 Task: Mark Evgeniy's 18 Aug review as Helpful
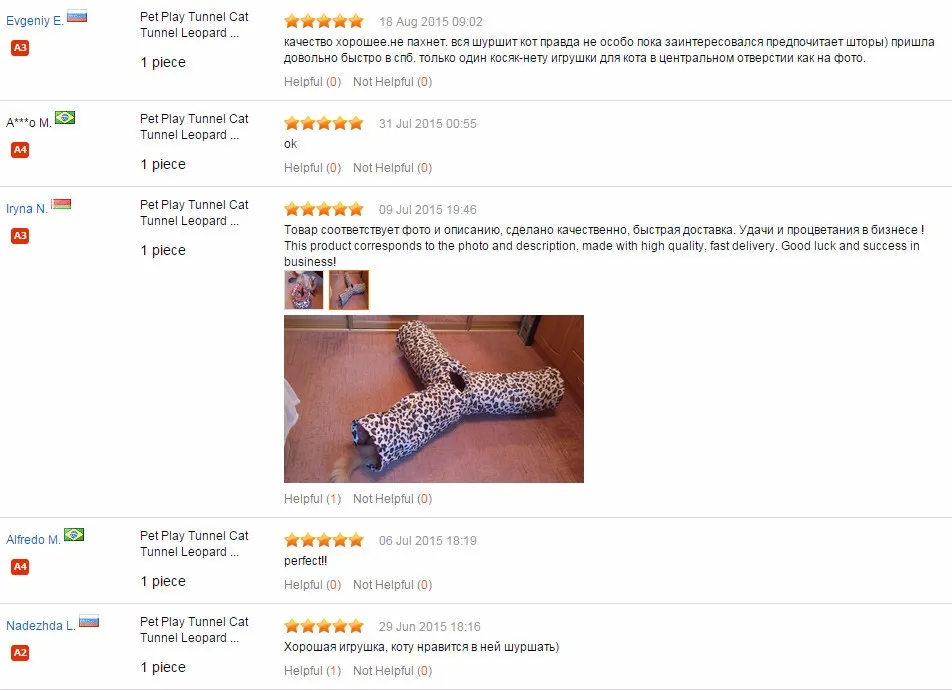pos(313,82)
